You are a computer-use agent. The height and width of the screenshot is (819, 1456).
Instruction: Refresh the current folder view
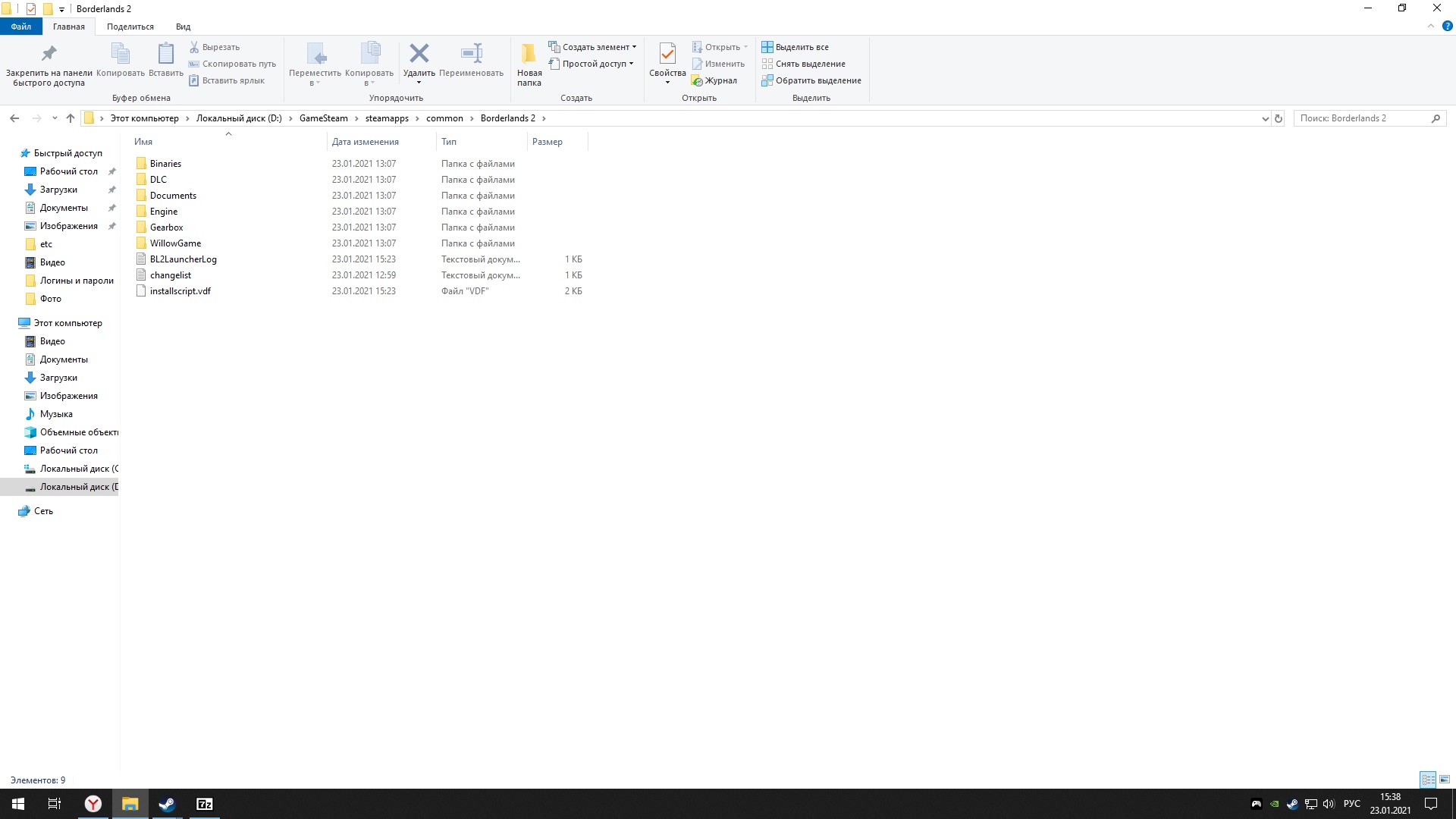(x=1279, y=118)
